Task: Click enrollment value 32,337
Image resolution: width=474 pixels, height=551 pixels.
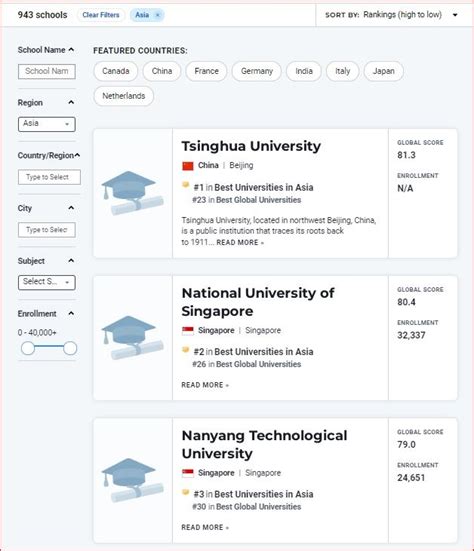Action: 411,335
